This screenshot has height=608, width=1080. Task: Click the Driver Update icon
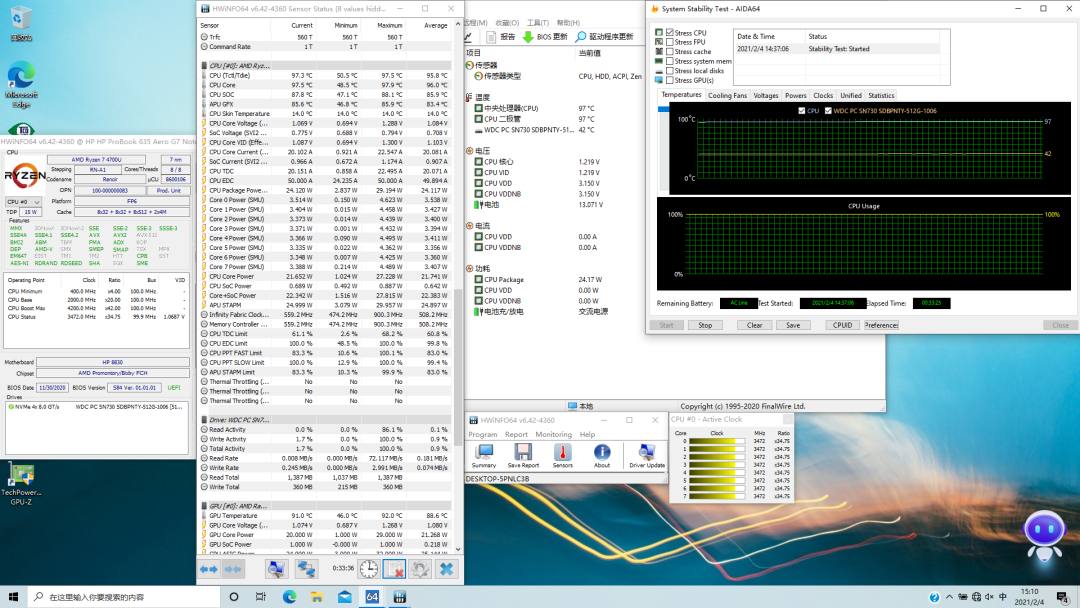click(647, 455)
